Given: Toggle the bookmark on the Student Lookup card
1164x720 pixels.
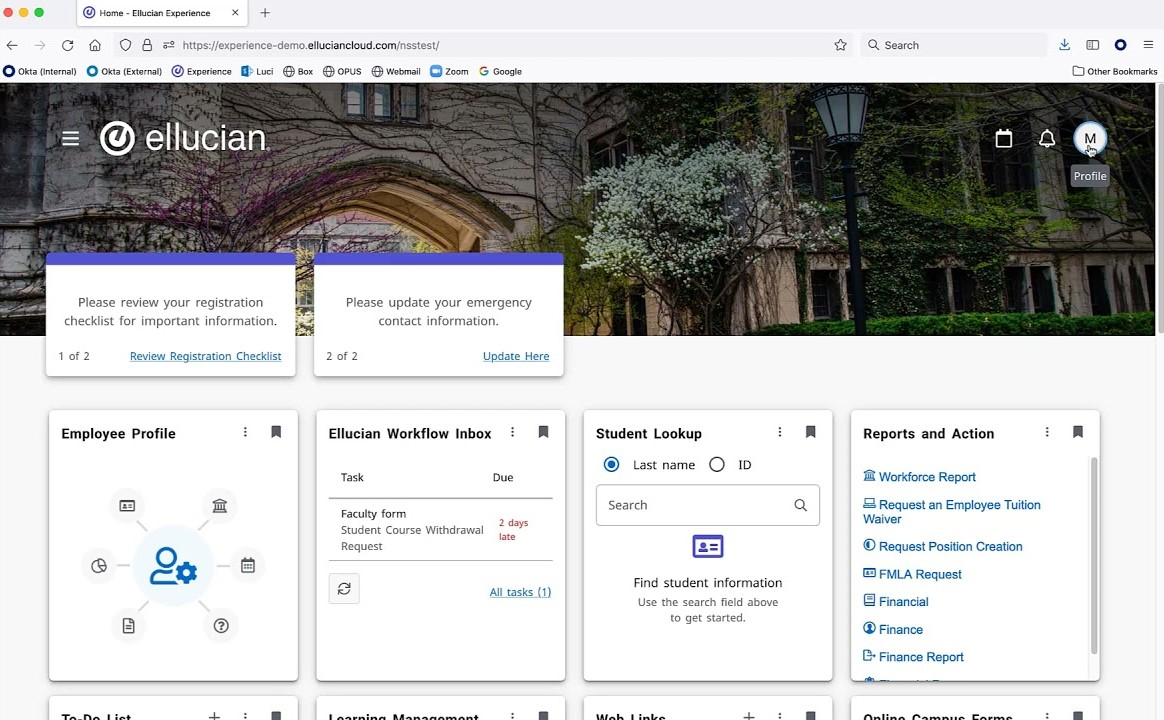Looking at the screenshot, I should 810,432.
